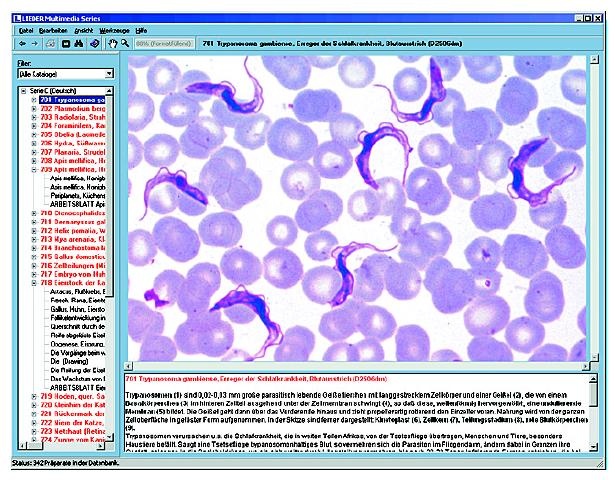Viewport: 615px width, 480px height.
Task: Select the hand pan tool
Action: coord(113,45)
